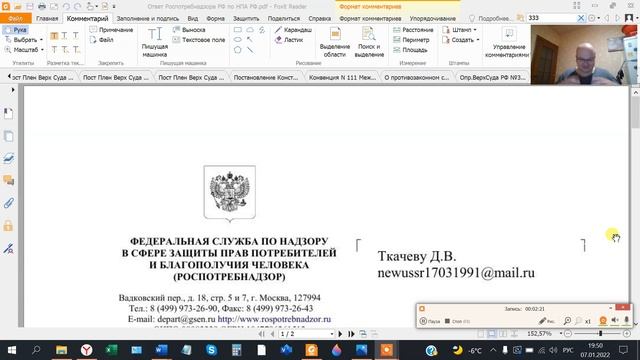Click the zoom in plus button
Viewport: 640px width, 360px height.
(x=627, y=333)
